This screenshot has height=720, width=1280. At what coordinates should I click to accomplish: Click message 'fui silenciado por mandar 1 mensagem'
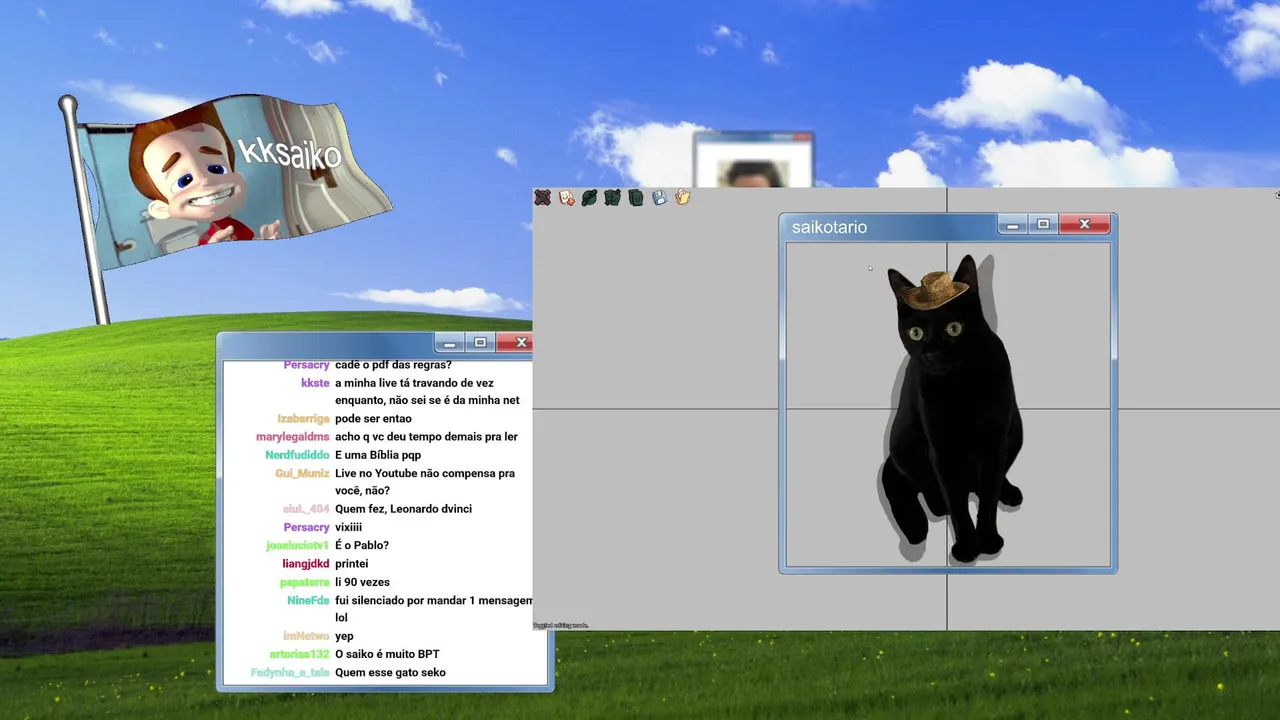[x=434, y=600]
